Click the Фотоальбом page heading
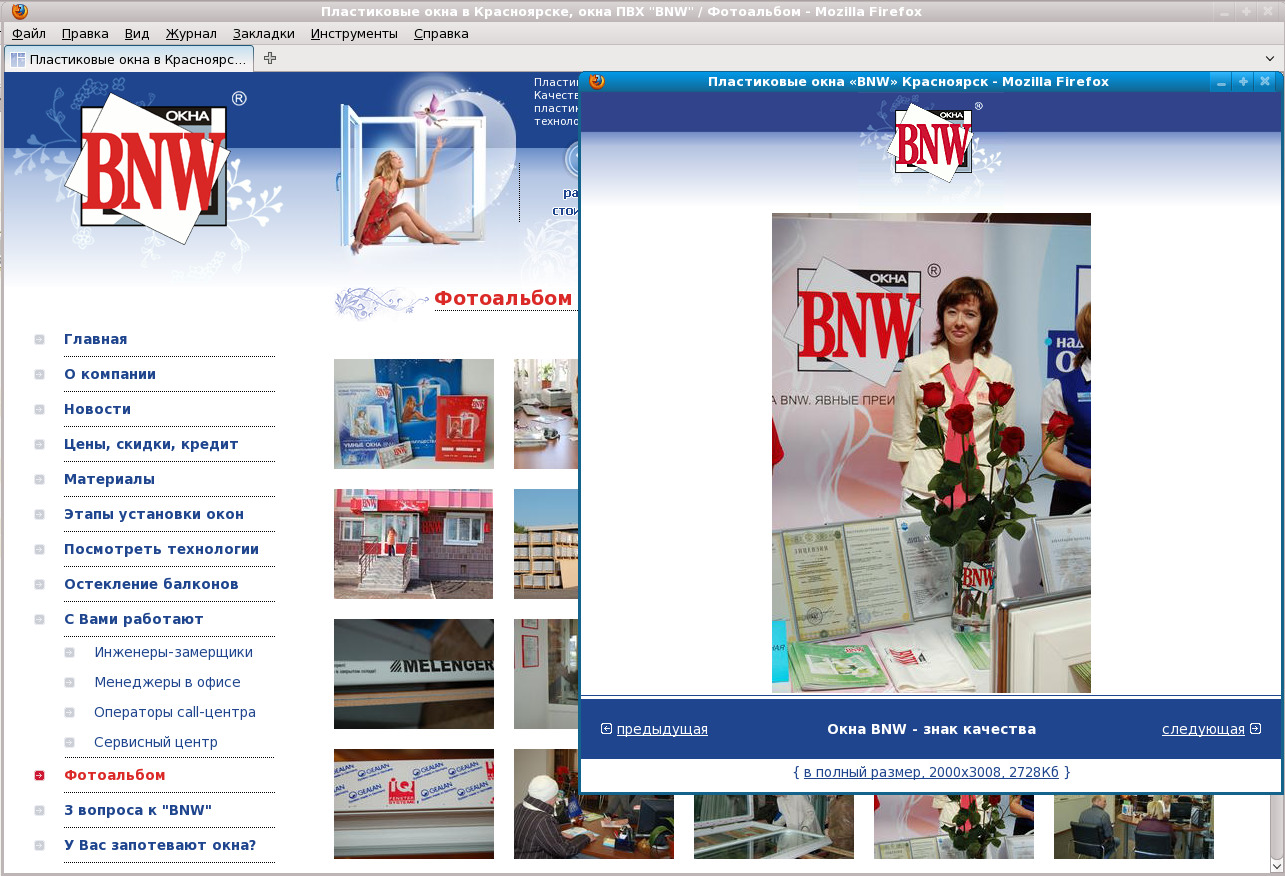The height and width of the screenshot is (876, 1285). coord(503,298)
